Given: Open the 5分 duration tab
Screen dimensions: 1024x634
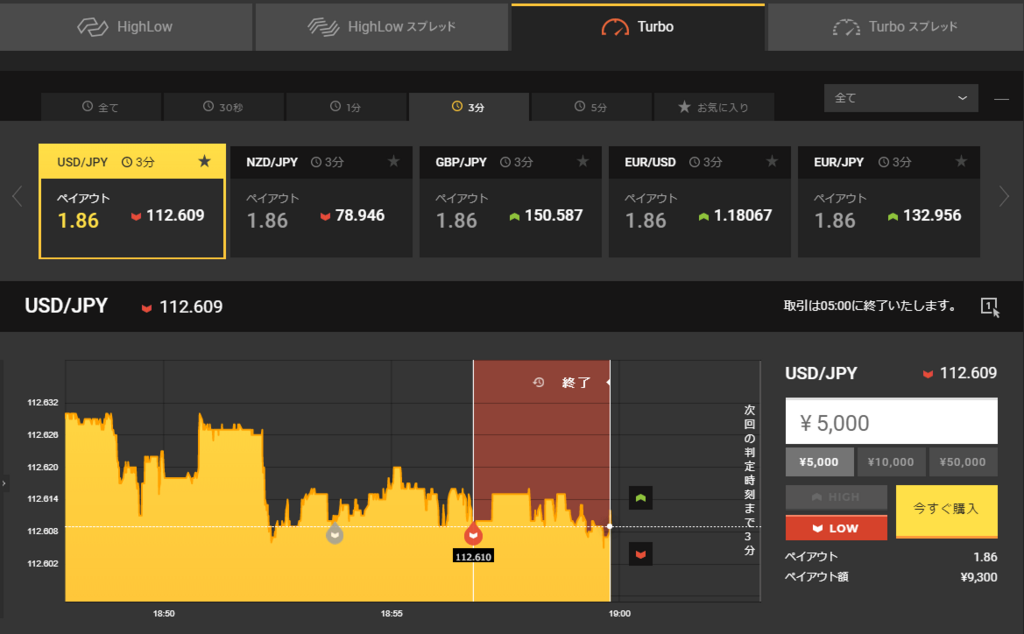Looking at the screenshot, I should (590, 107).
